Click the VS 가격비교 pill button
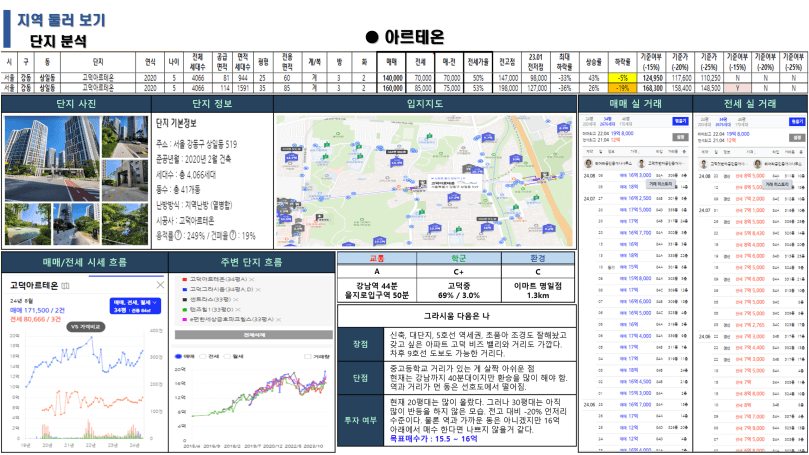This screenshot has height=455, width=809. [86, 327]
